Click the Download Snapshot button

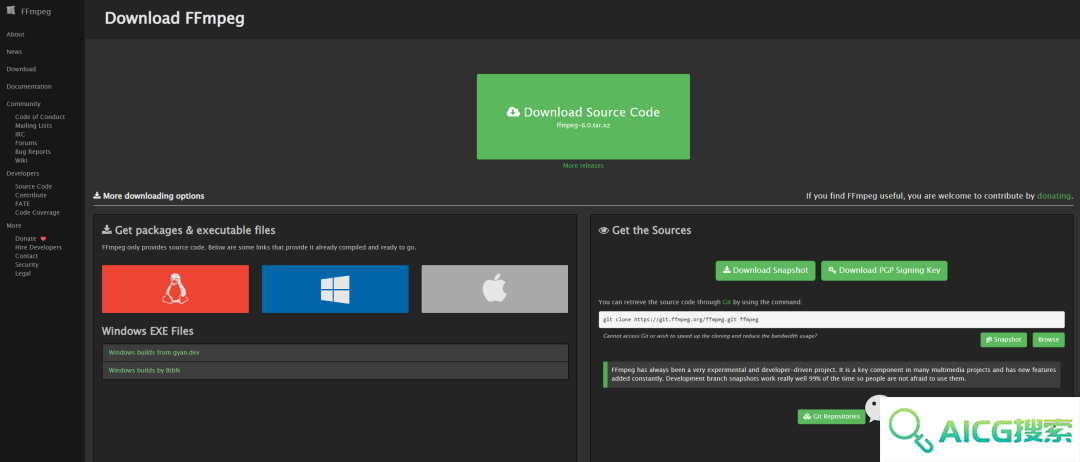(766, 271)
